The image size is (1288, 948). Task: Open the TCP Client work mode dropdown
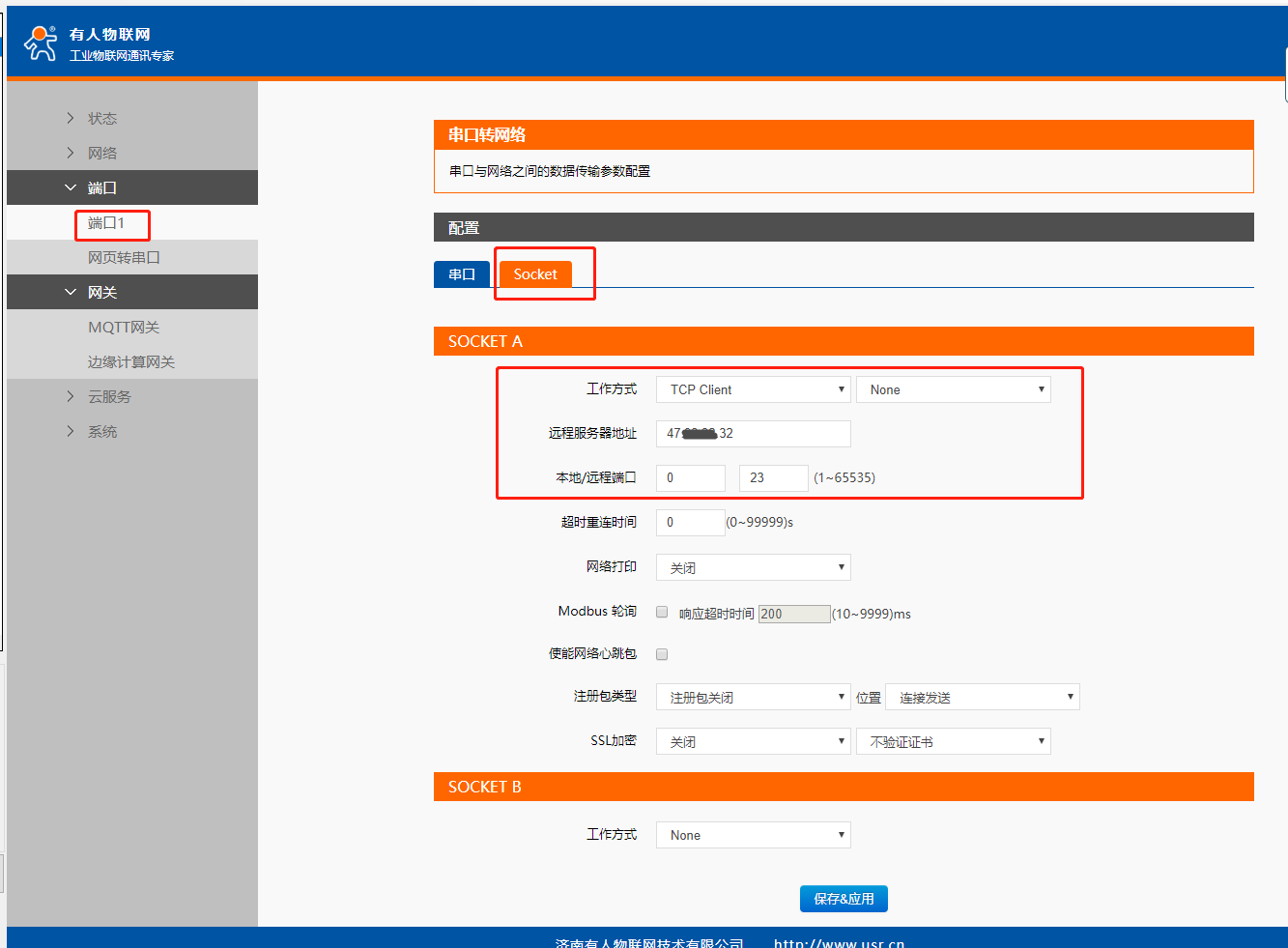[753, 389]
